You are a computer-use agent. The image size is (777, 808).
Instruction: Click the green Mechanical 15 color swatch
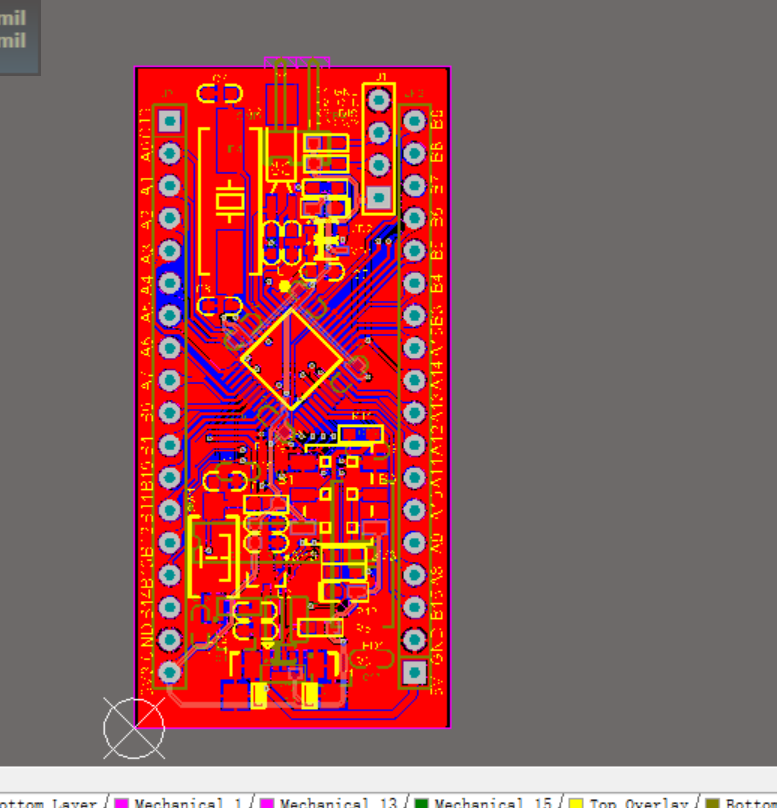tap(421, 803)
